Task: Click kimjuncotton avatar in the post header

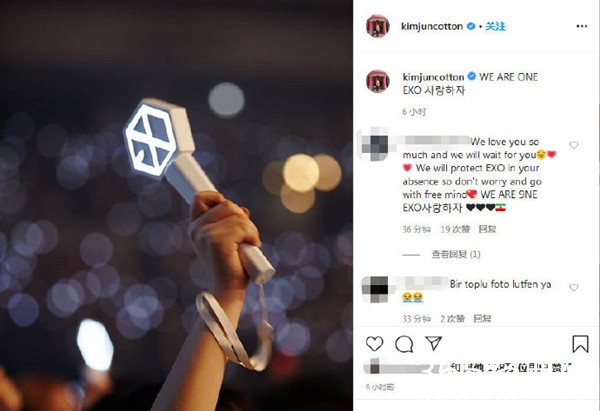Action: pos(378,26)
